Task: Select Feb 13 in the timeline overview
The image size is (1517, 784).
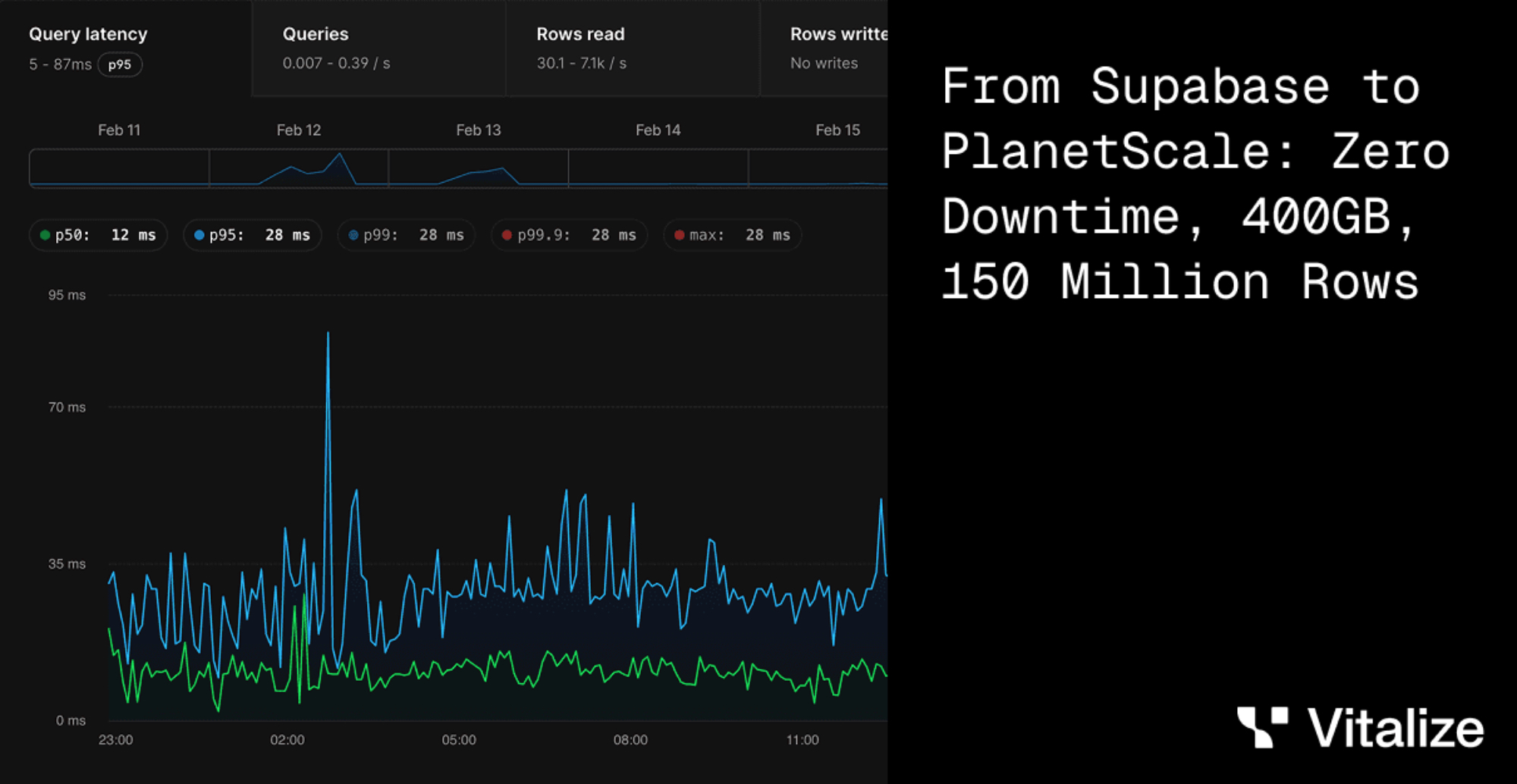Action: (478, 168)
